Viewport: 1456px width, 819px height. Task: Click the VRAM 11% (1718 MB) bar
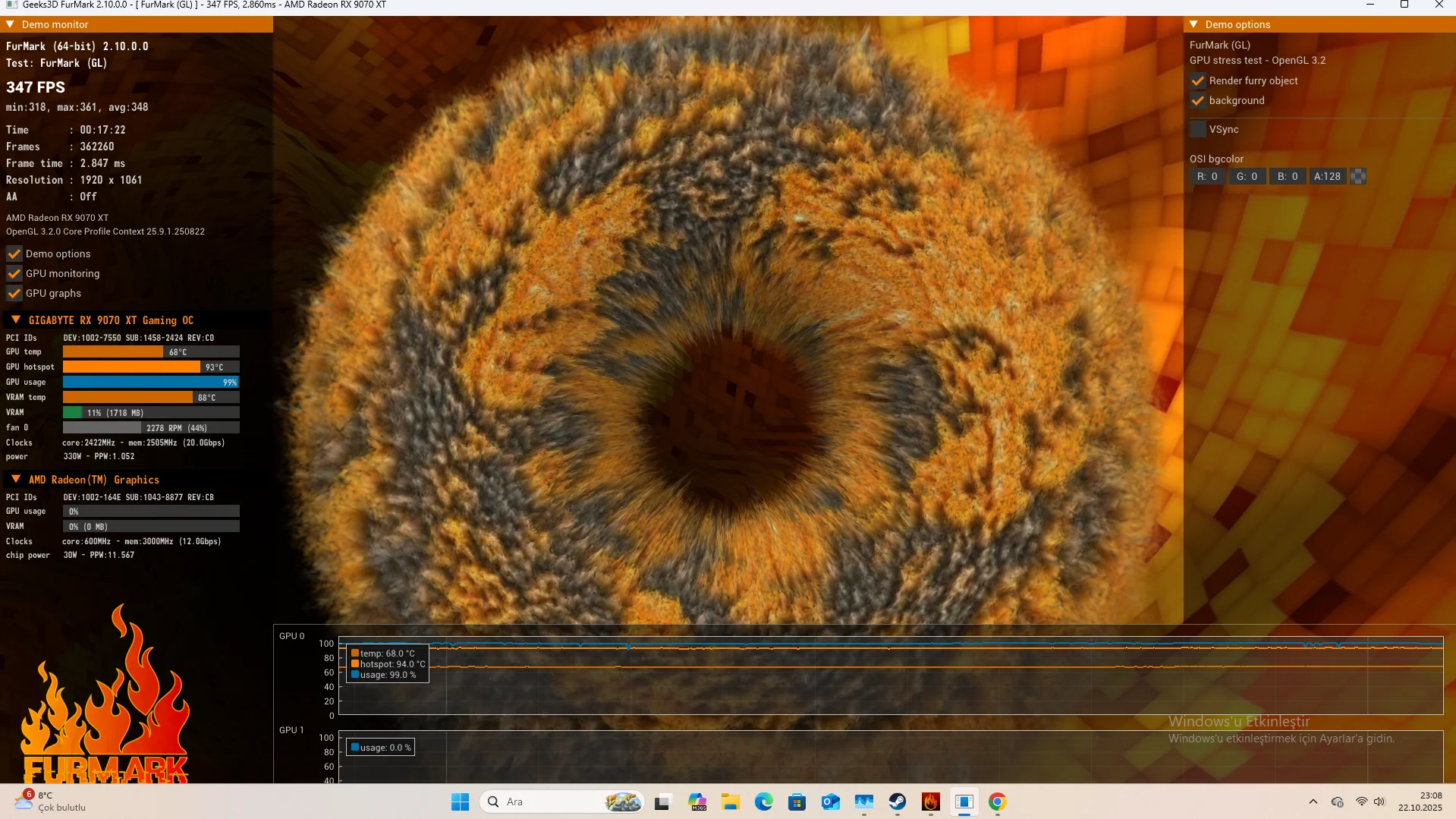click(x=151, y=412)
